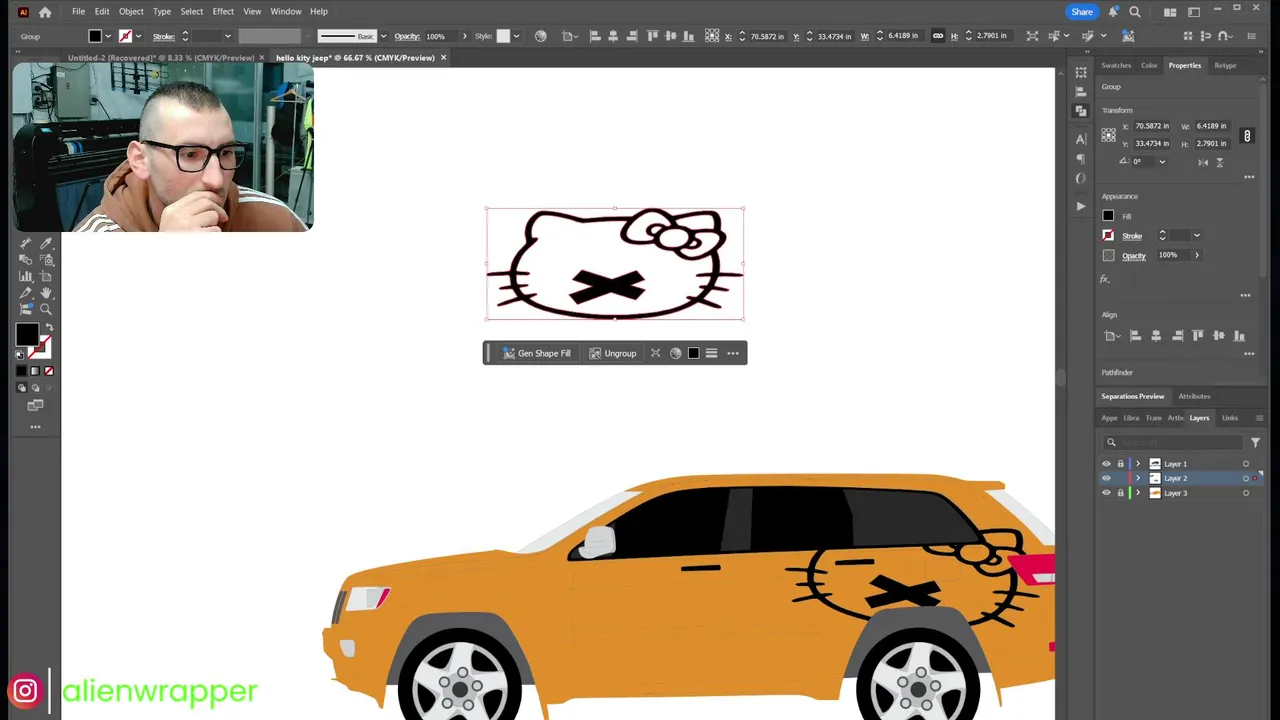Select the Hand tool
The image size is (1280, 720).
pyautogui.click(x=46, y=293)
